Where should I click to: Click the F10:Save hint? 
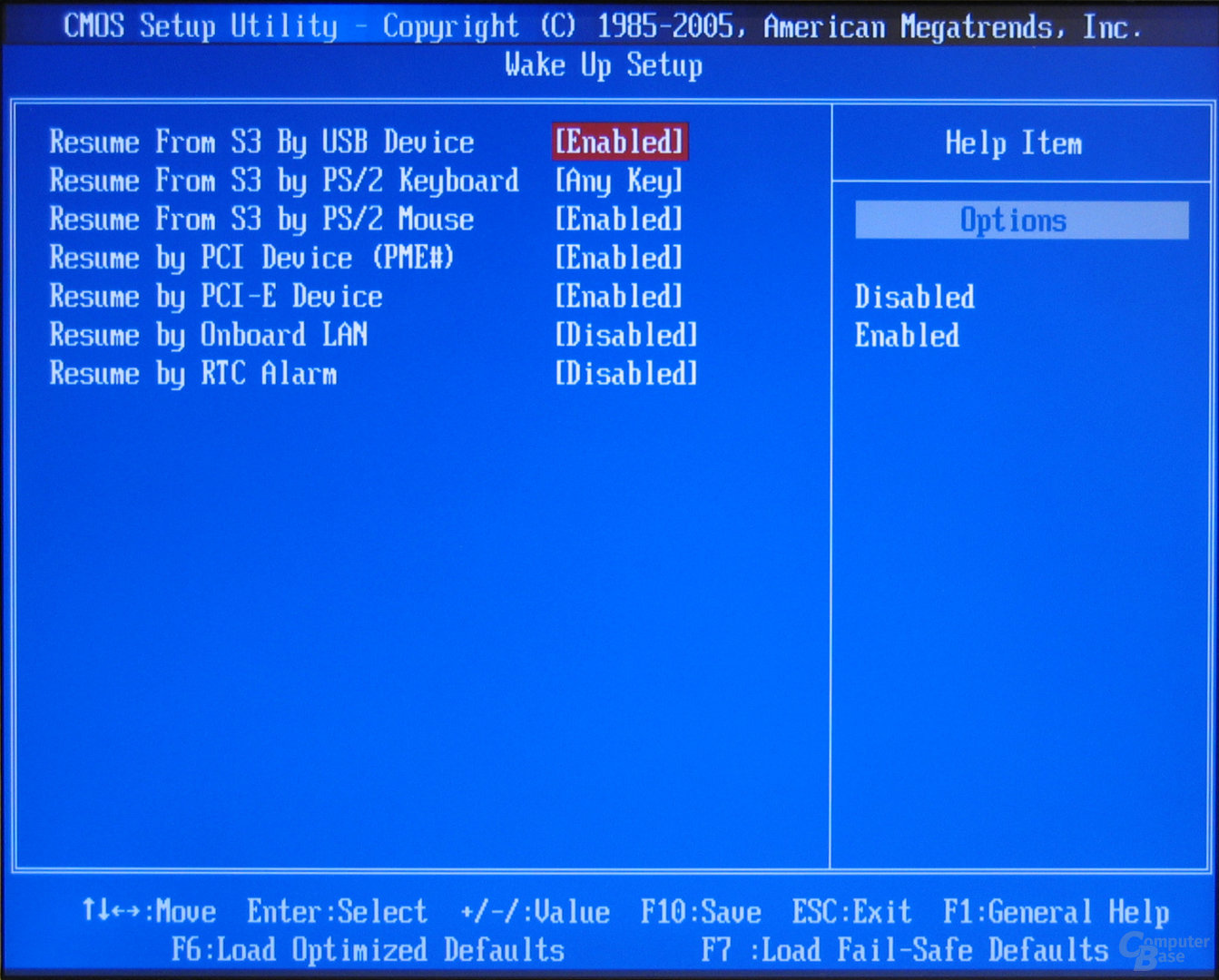[701, 911]
